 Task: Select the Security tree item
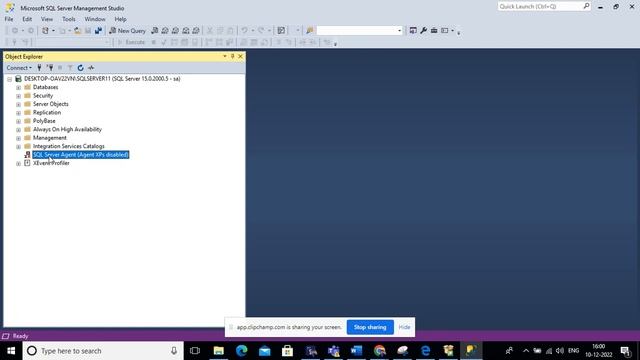tap(43, 96)
